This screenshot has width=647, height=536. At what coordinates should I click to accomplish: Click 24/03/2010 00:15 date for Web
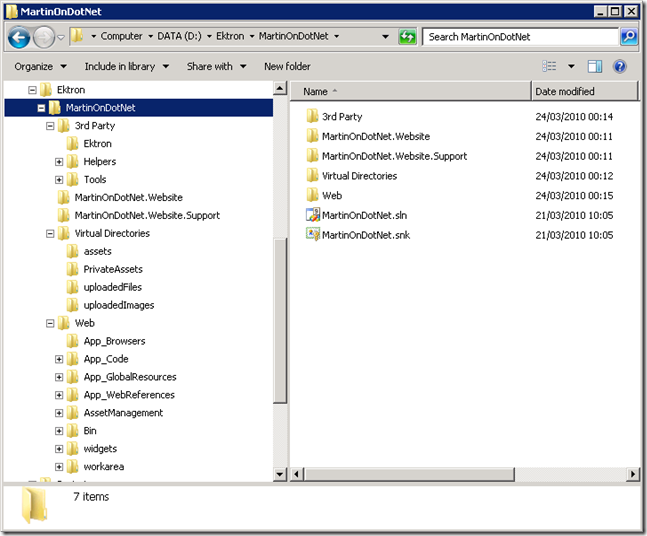pos(574,196)
